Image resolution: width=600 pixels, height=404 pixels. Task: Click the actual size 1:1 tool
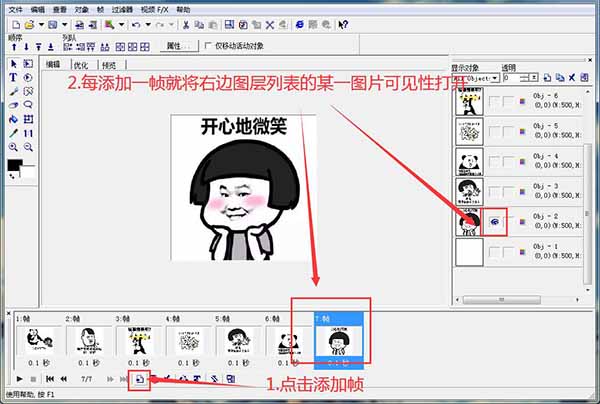(28, 133)
